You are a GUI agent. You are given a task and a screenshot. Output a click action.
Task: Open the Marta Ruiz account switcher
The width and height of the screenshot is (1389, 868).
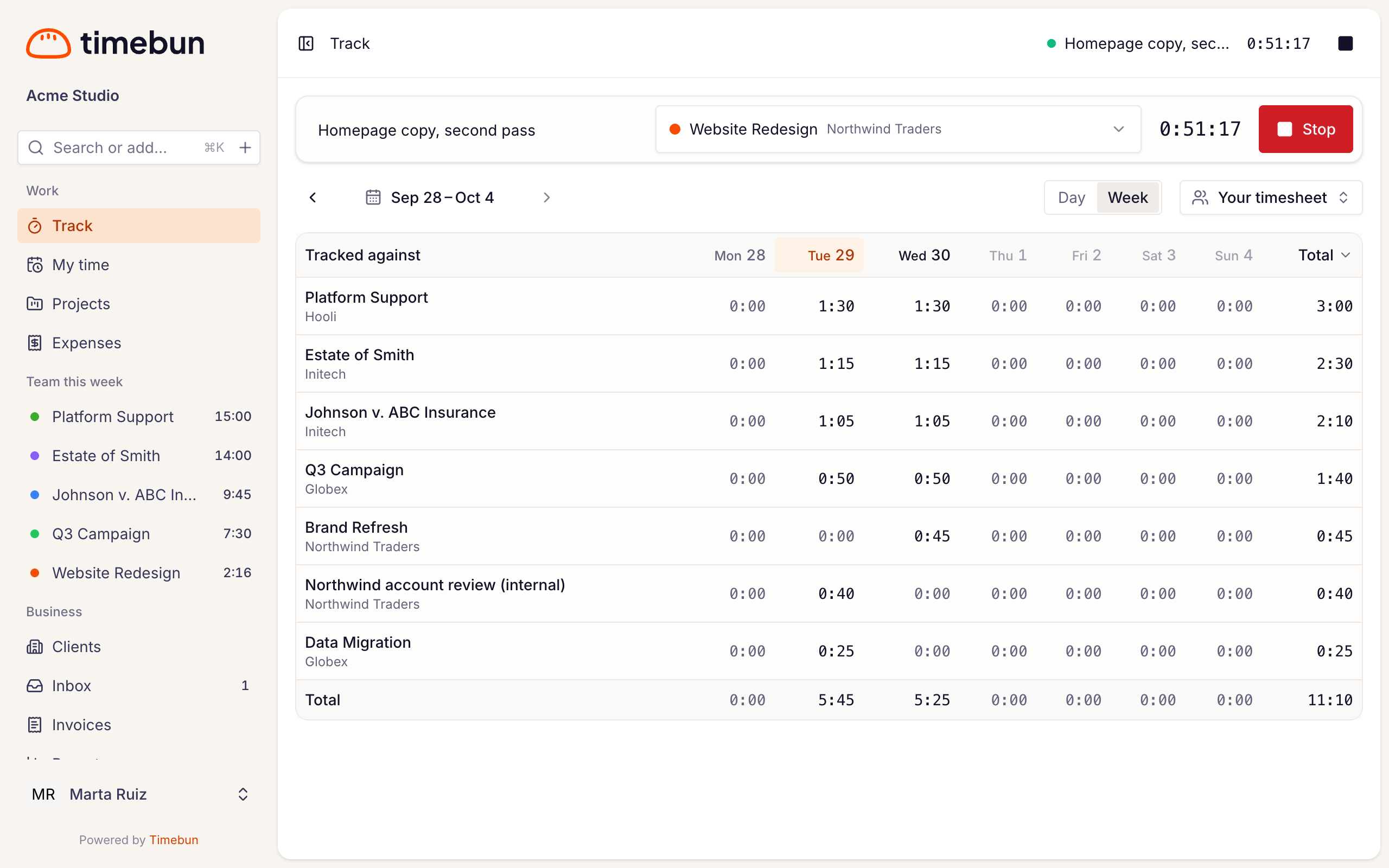pyautogui.click(x=139, y=794)
